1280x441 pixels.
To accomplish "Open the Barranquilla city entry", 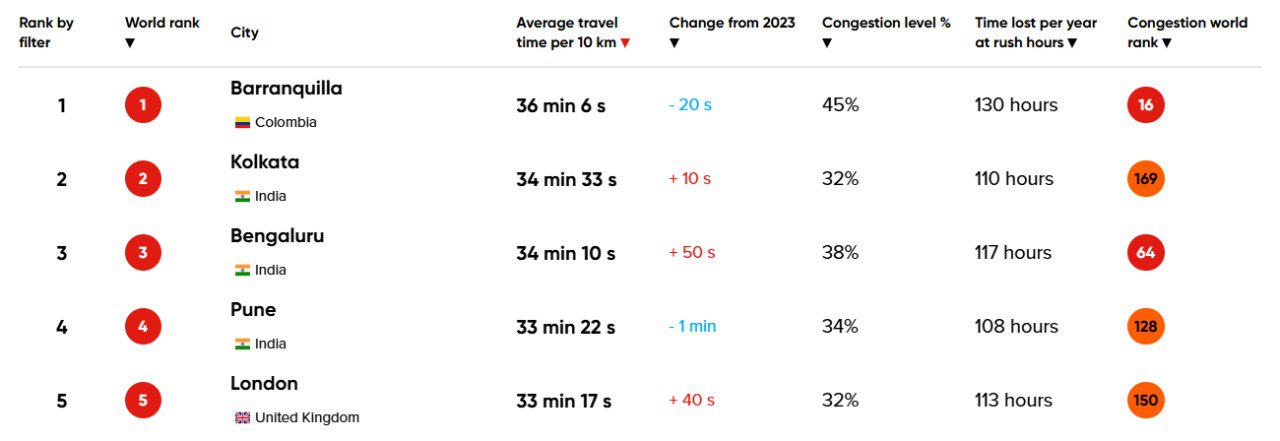I will pos(286,88).
